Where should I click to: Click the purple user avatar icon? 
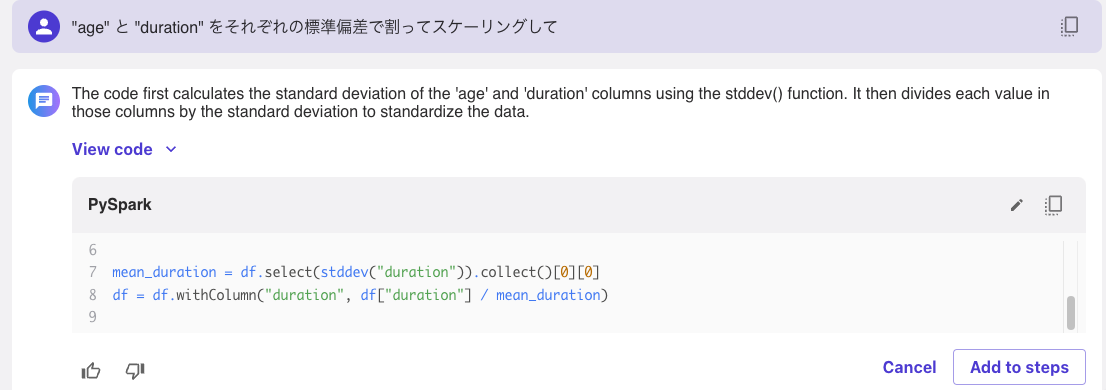tap(44, 27)
